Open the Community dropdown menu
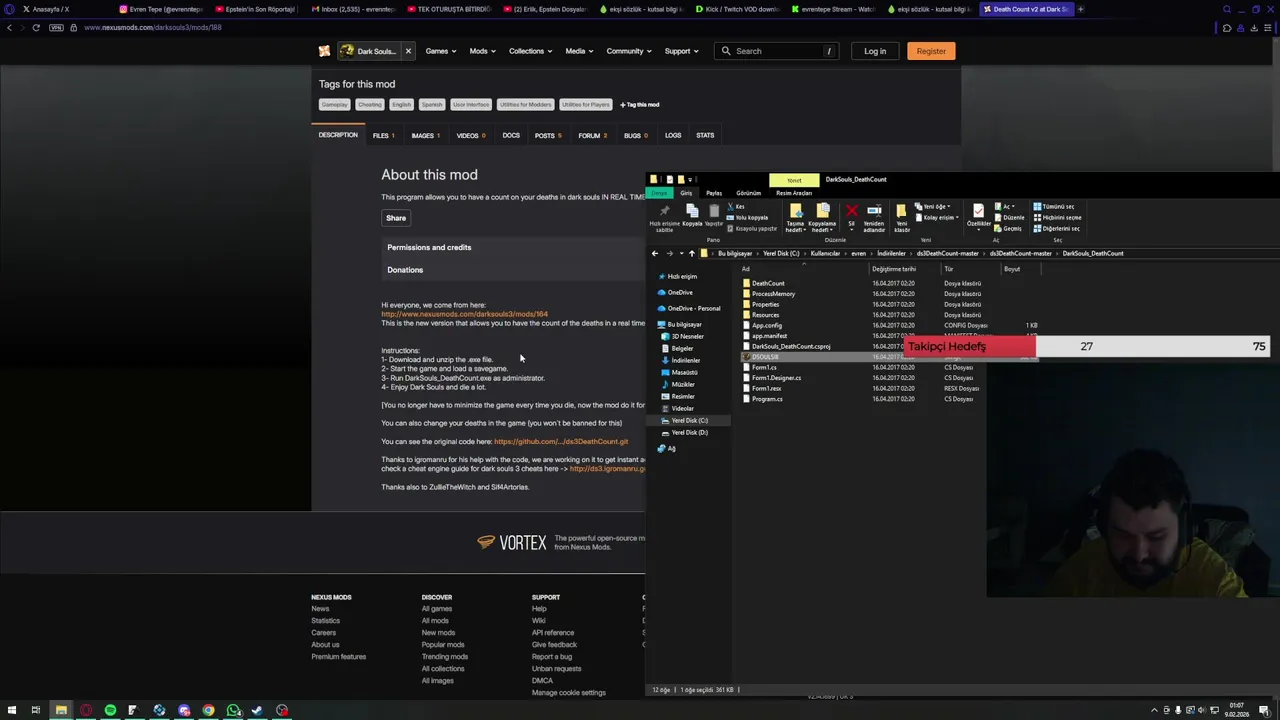1280x720 pixels. [629, 51]
